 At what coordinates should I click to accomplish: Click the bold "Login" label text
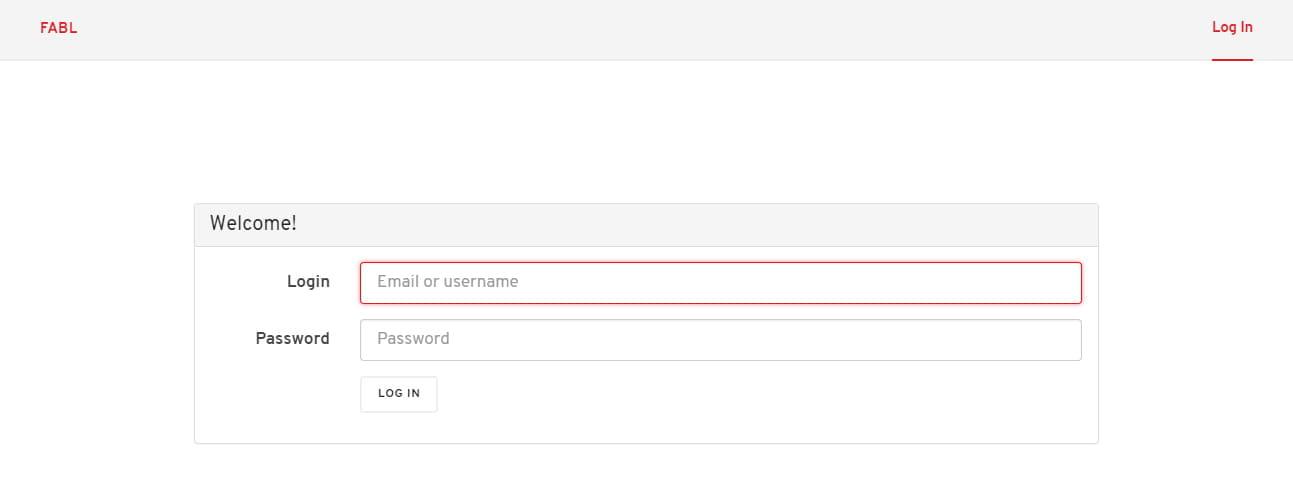pyautogui.click(x=308, y=282)
